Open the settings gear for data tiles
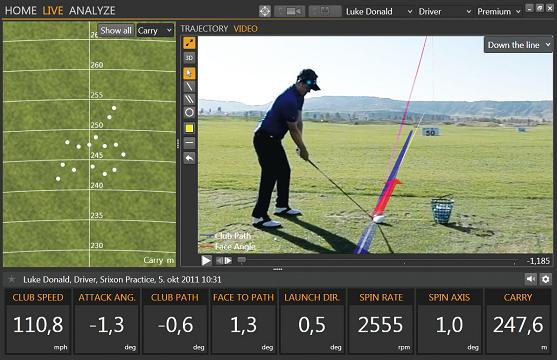The height and width of the screenshot is (360, 557). pos(546,279)
